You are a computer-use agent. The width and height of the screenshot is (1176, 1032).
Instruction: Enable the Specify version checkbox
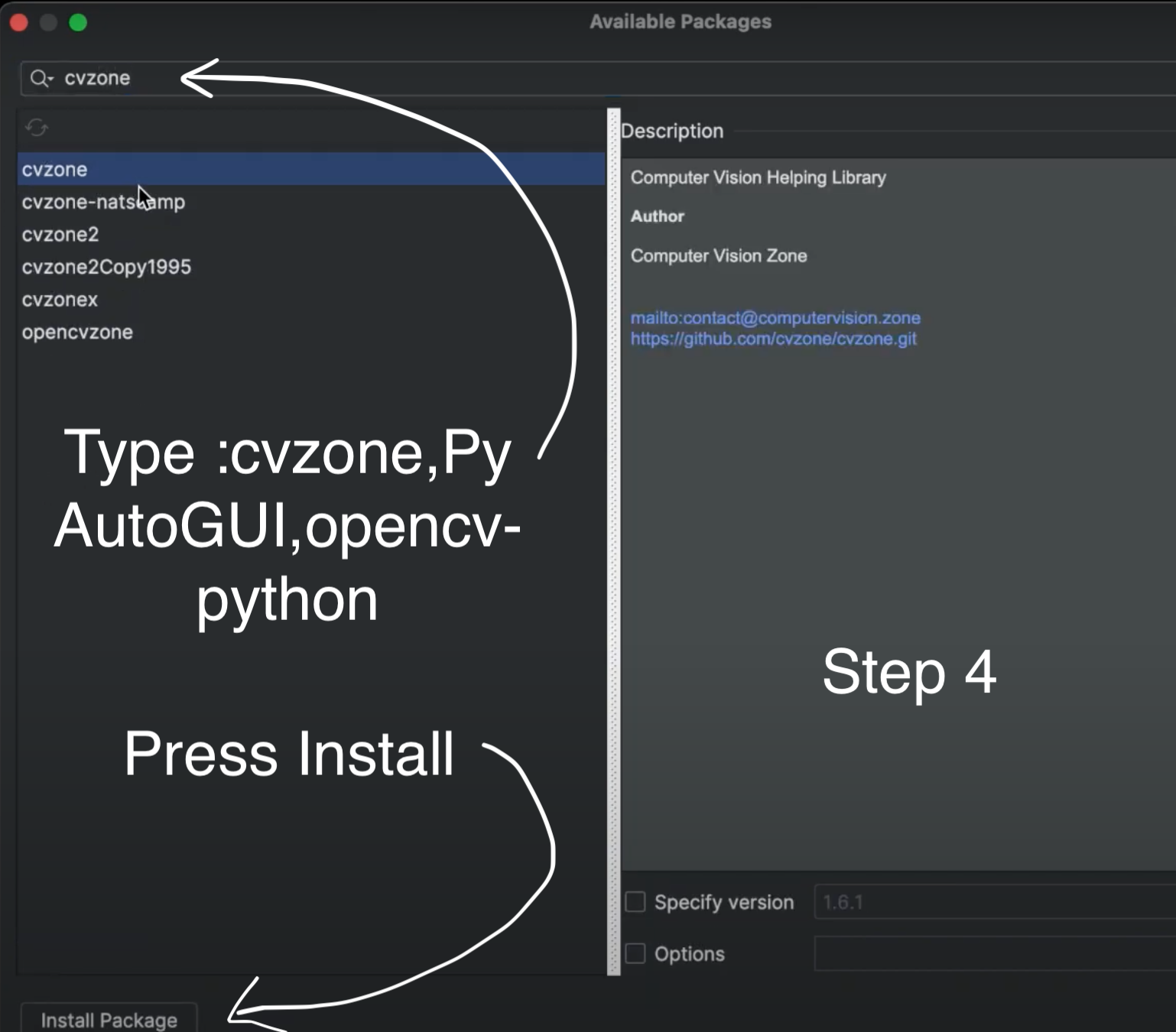click(635, 902)
